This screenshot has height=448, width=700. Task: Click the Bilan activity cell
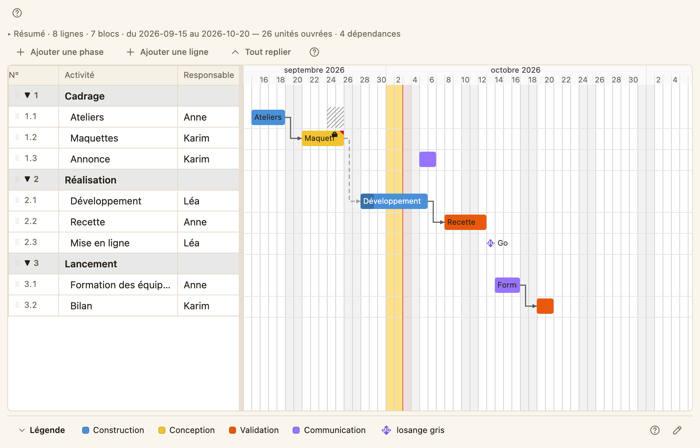[118, 306]
